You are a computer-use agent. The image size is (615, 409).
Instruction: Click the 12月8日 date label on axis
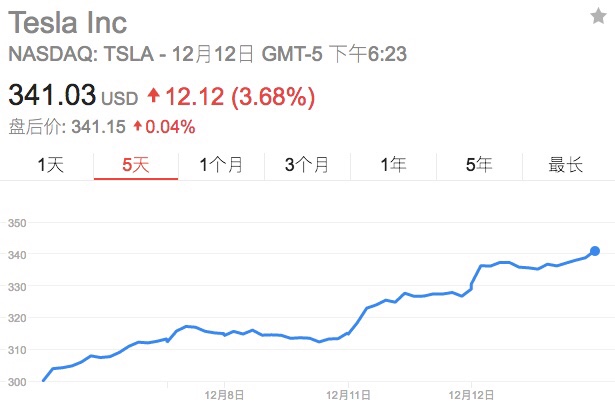coord(224,396)
